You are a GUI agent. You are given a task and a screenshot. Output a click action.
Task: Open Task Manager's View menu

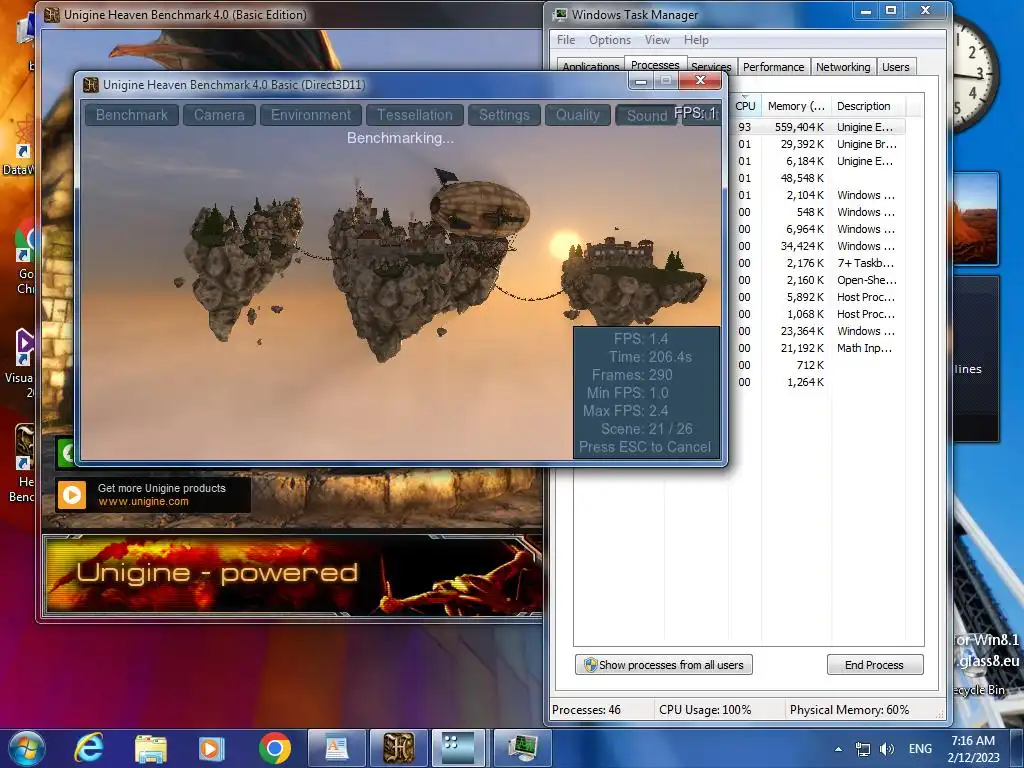[x=657, y=40]
